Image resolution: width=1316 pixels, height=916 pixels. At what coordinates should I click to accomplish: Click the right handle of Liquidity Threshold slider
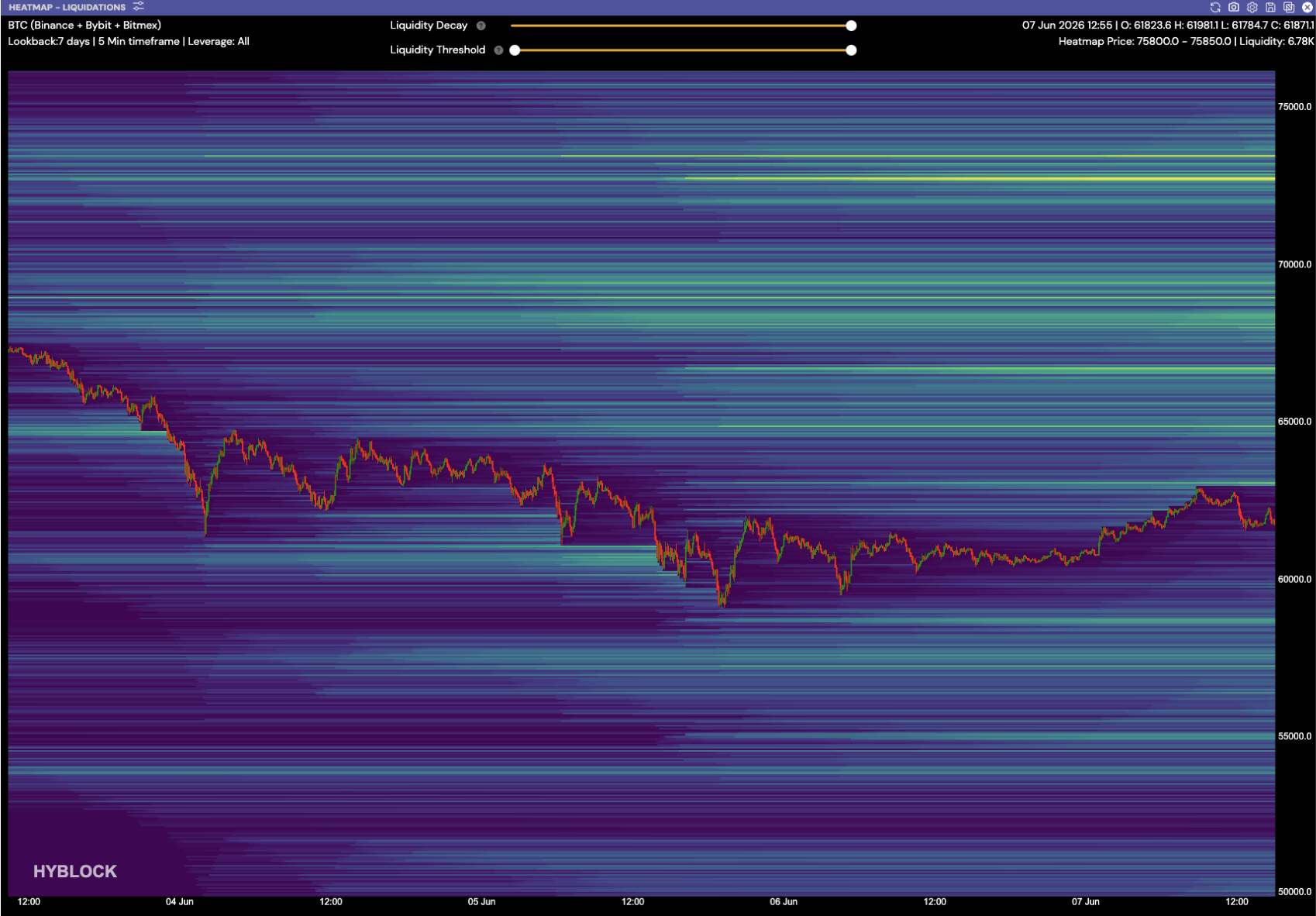(851, 50)
